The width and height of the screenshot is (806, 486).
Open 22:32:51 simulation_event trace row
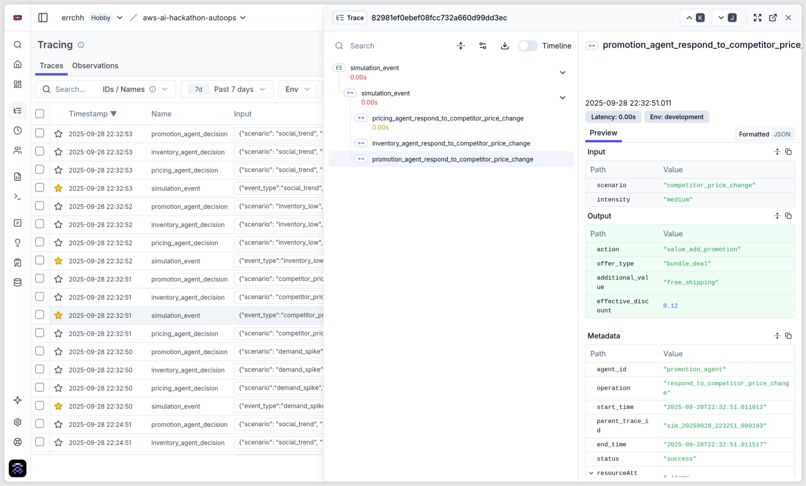[178, 315]
